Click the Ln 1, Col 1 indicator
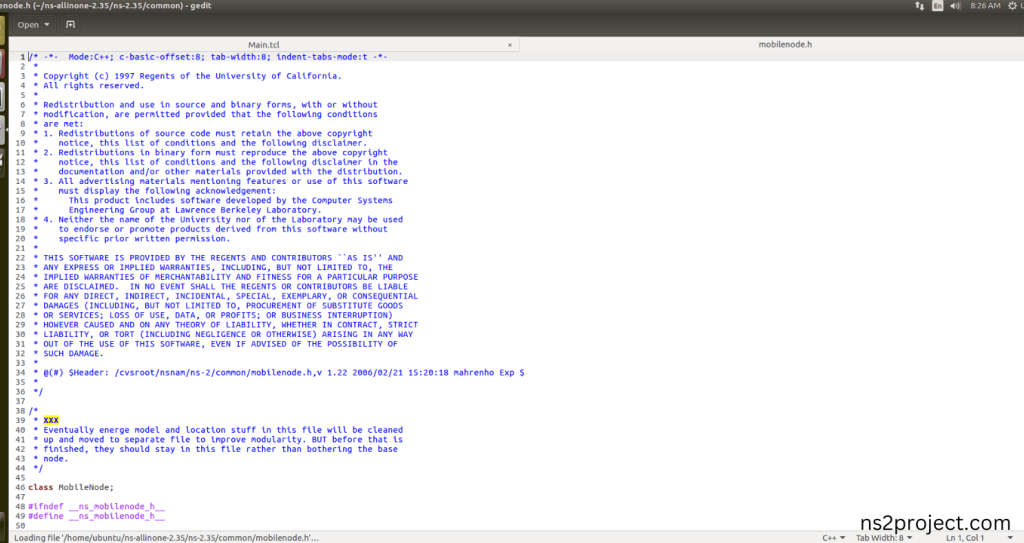This screenshot has width=1024, height=543. point(965,538)
